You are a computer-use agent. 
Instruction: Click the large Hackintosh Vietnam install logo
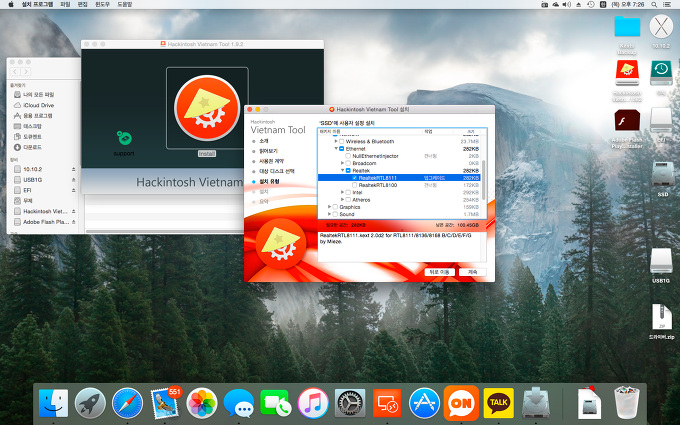pyautogui.click(x=207, y=108)
